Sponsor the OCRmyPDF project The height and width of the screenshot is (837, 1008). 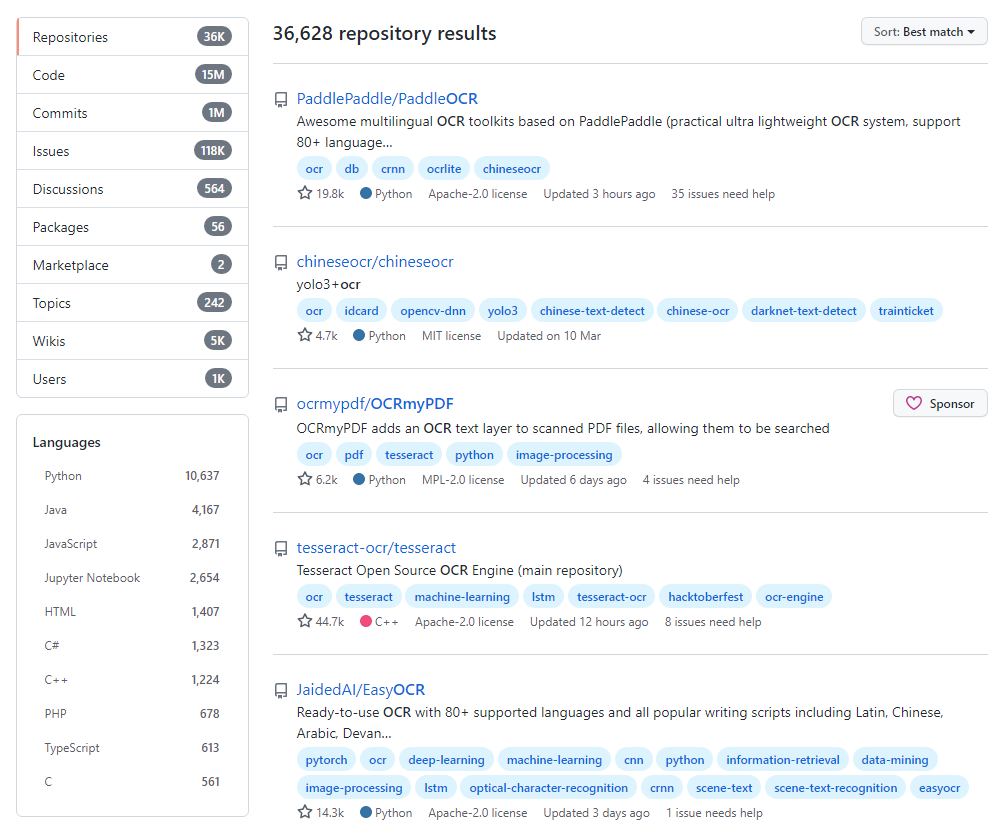point(940,404)
